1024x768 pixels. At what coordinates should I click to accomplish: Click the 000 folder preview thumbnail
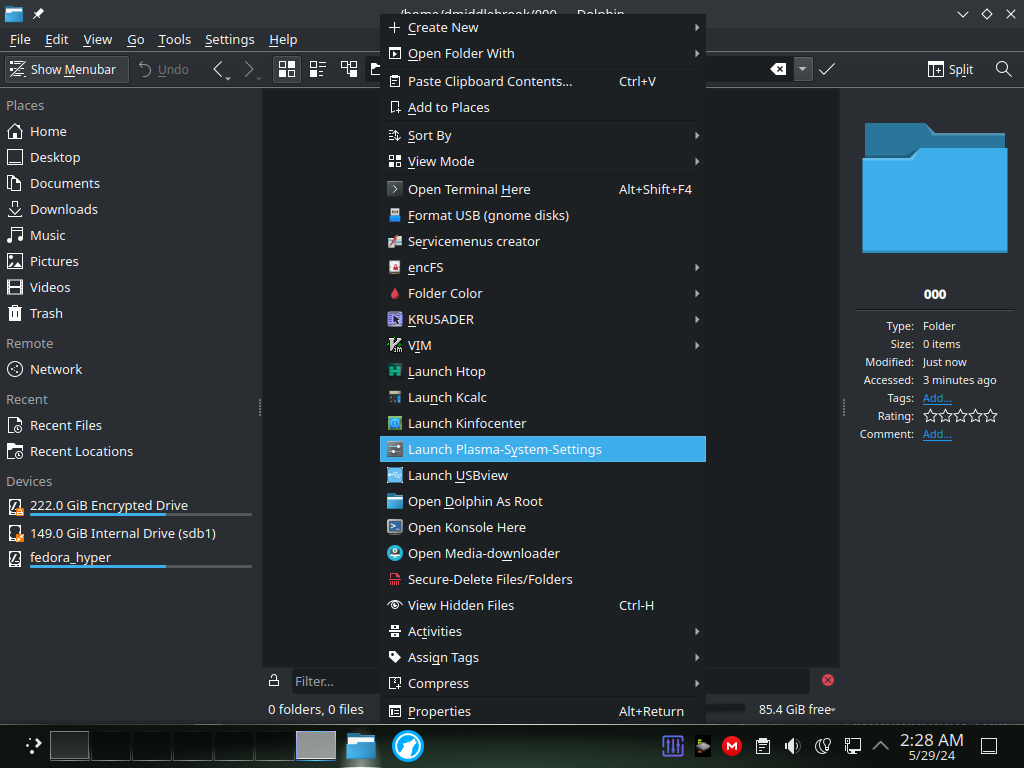click(935, 188)
